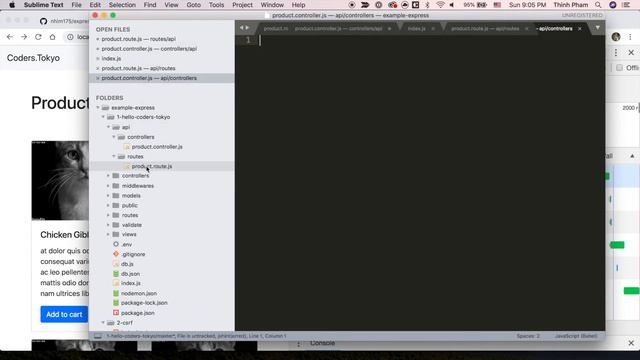Change syntax via JavaScript (Babel)
640x360 pixels.
(576, 336)
